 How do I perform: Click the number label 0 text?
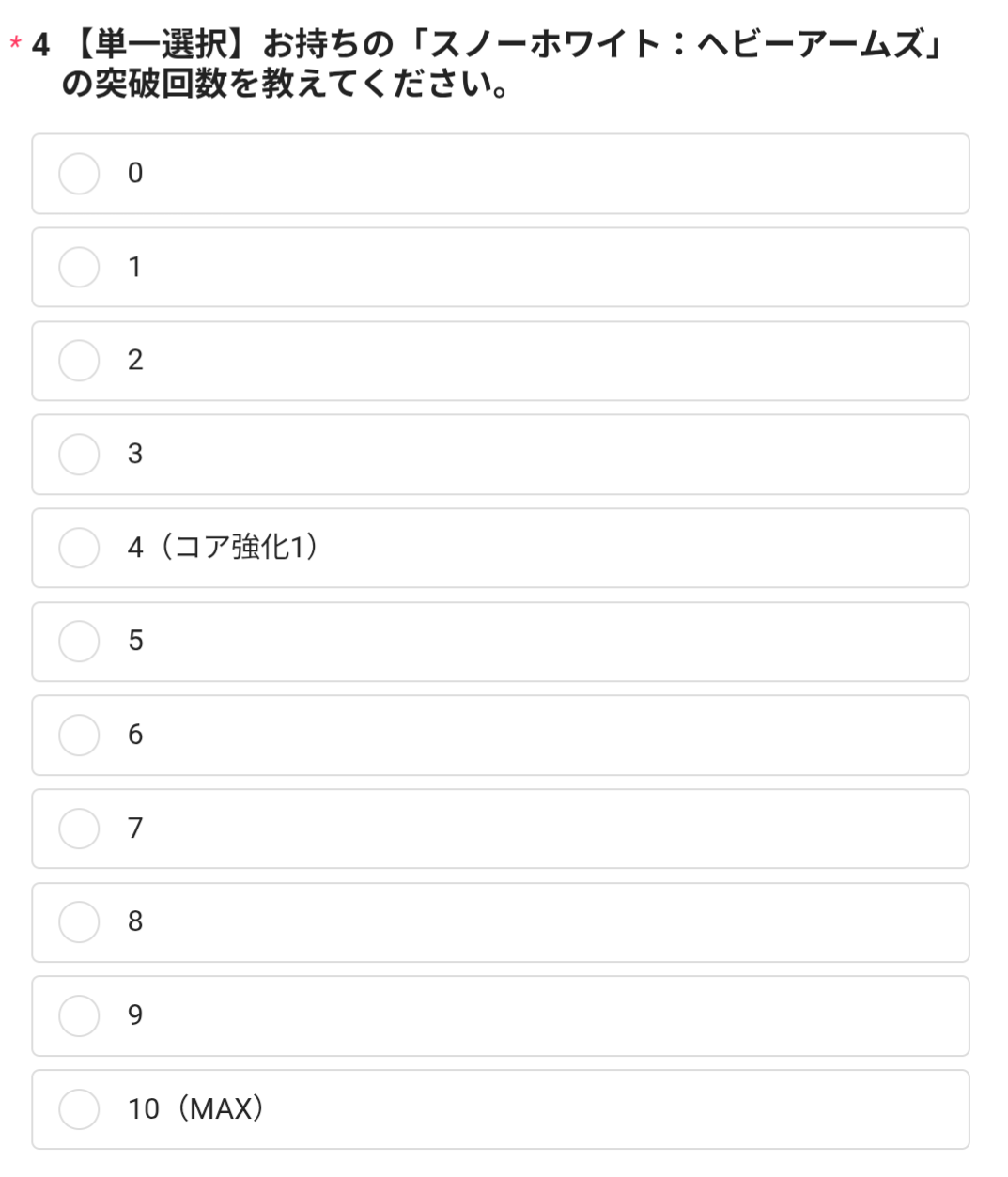tap(135, 174)
